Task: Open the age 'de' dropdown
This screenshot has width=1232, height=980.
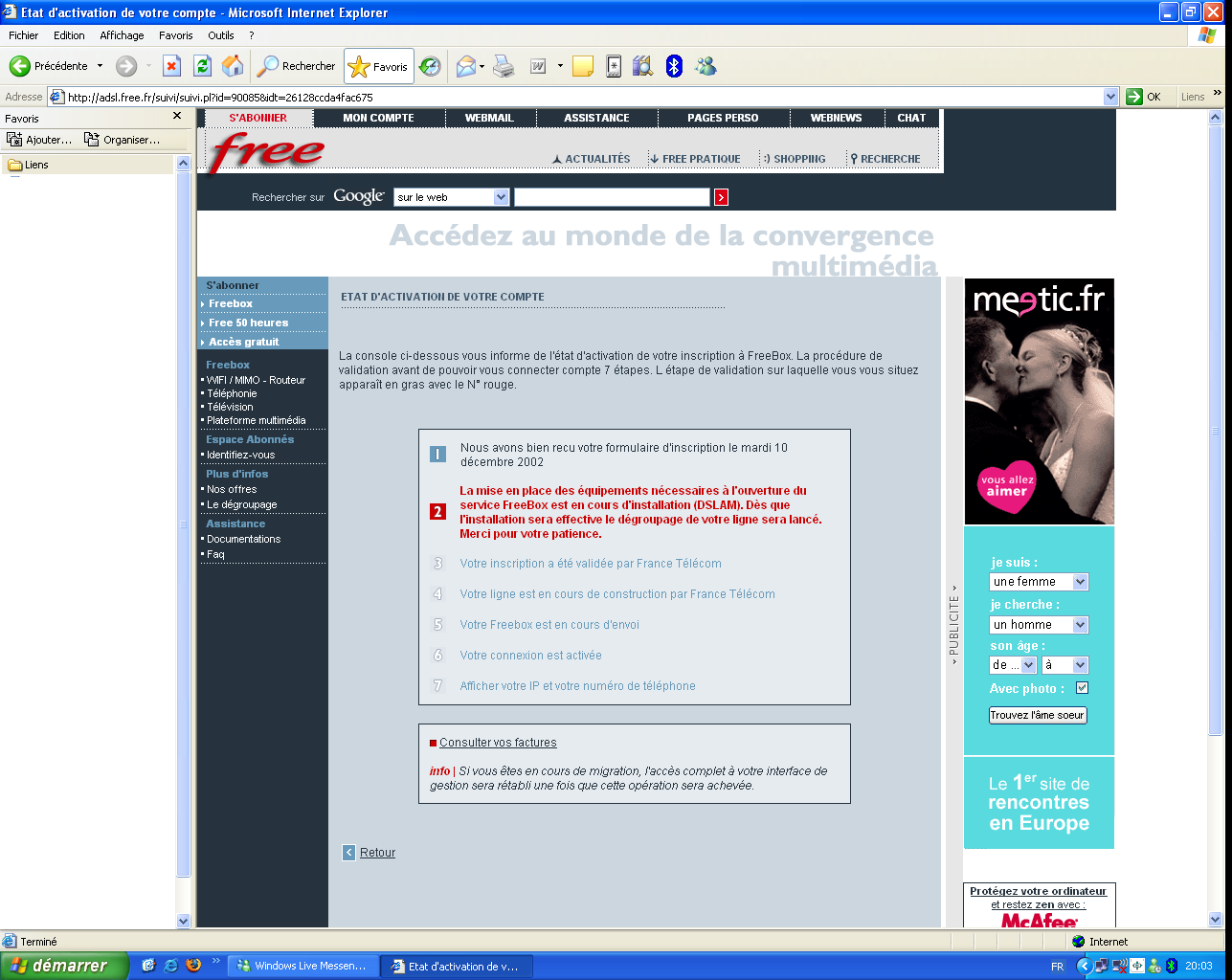Action: [x=1013, y=665]
